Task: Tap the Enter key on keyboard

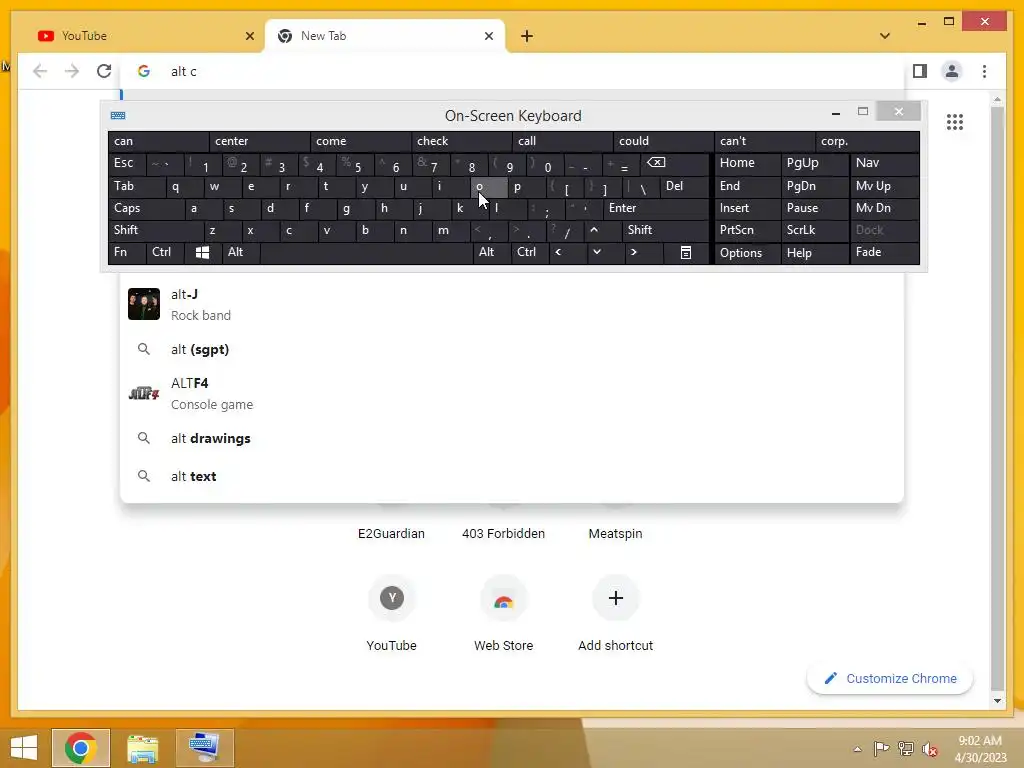Action: (x=656, y=208)
